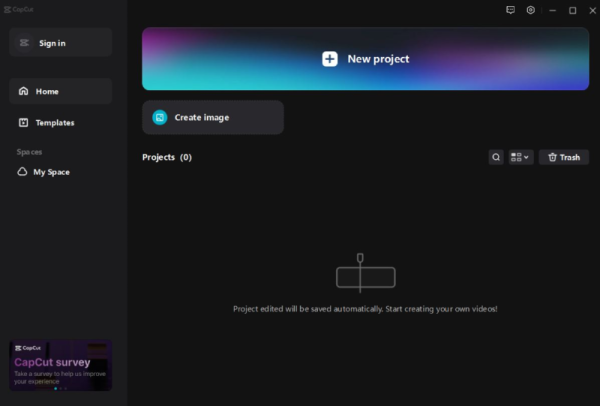This screenshot has height=406, width=600.
Task: Click the Sign in button
Action: pos(60,43)
